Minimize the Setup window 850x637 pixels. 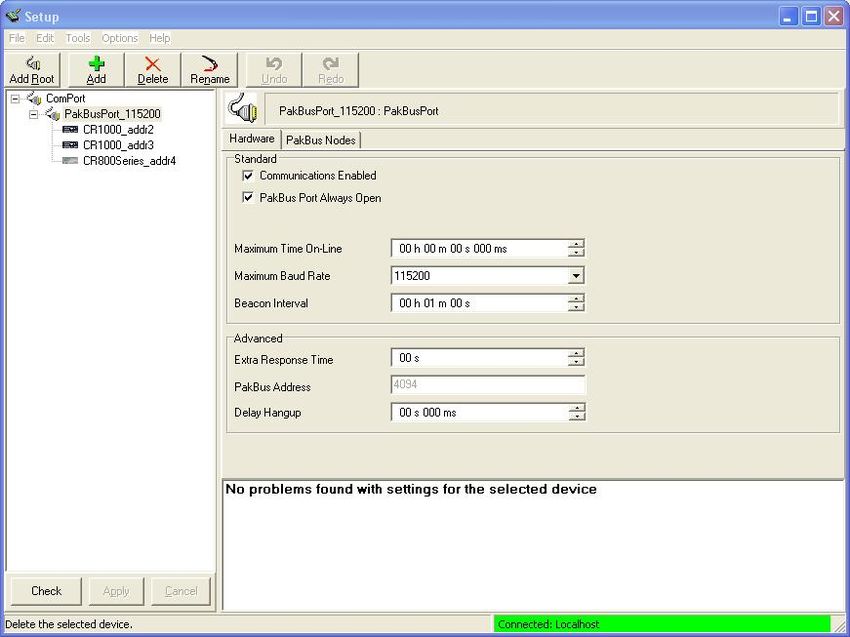(789, 16)
